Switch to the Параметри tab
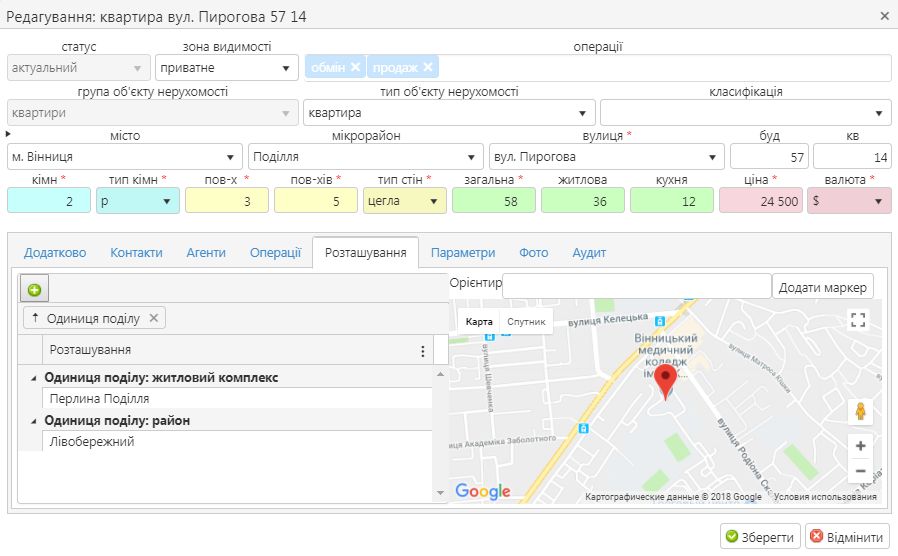The image size is (898, 556). point(463,253)
